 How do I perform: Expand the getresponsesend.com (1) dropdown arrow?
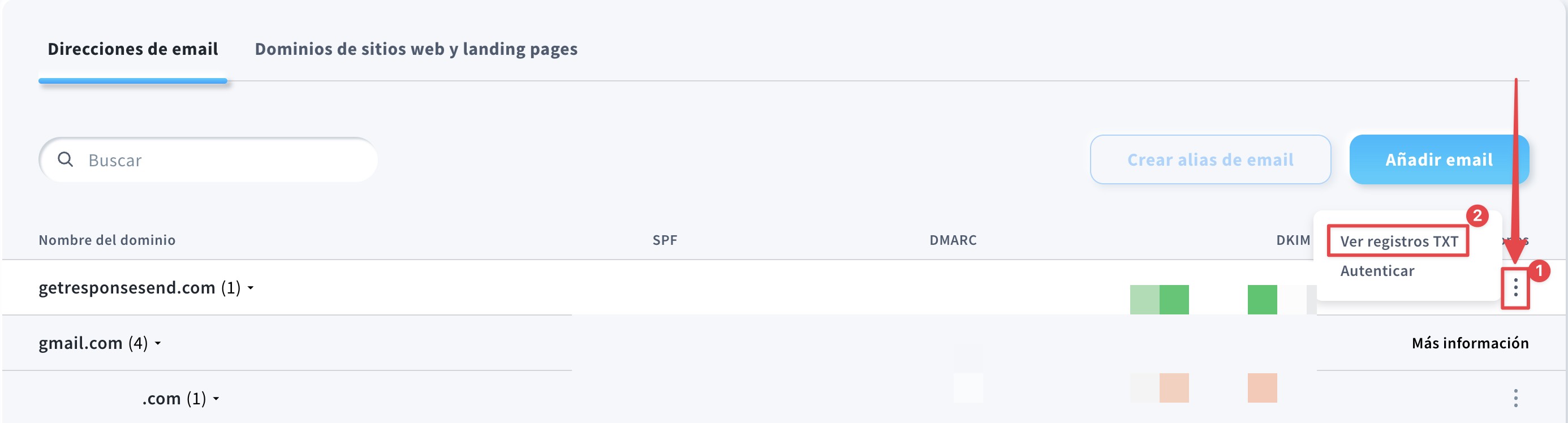coord(251,288)
